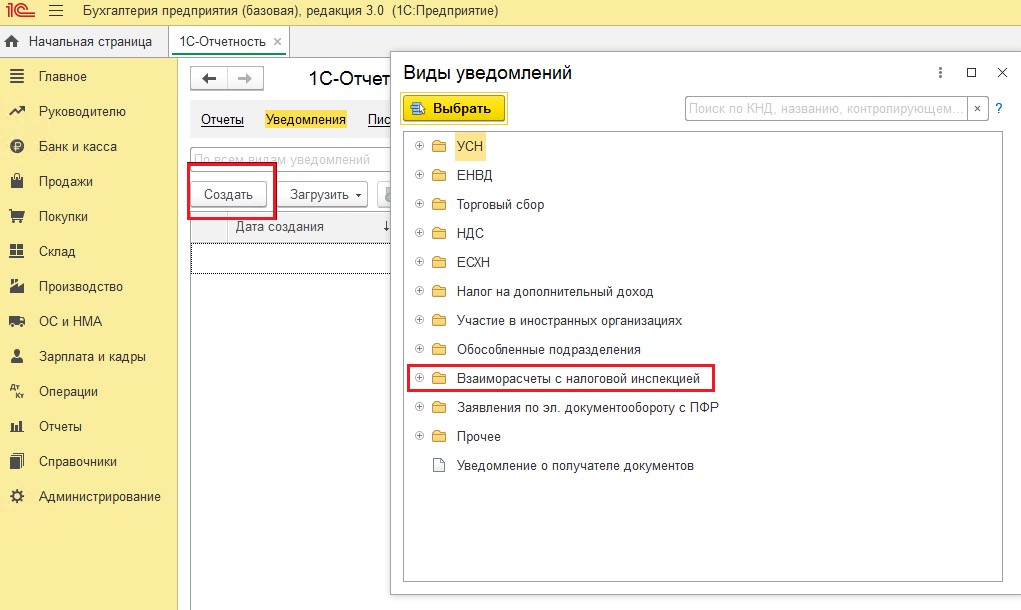Open Склад section in sidebar
This screenshot has height=610, width=1021.
click(x=57, y=251)
